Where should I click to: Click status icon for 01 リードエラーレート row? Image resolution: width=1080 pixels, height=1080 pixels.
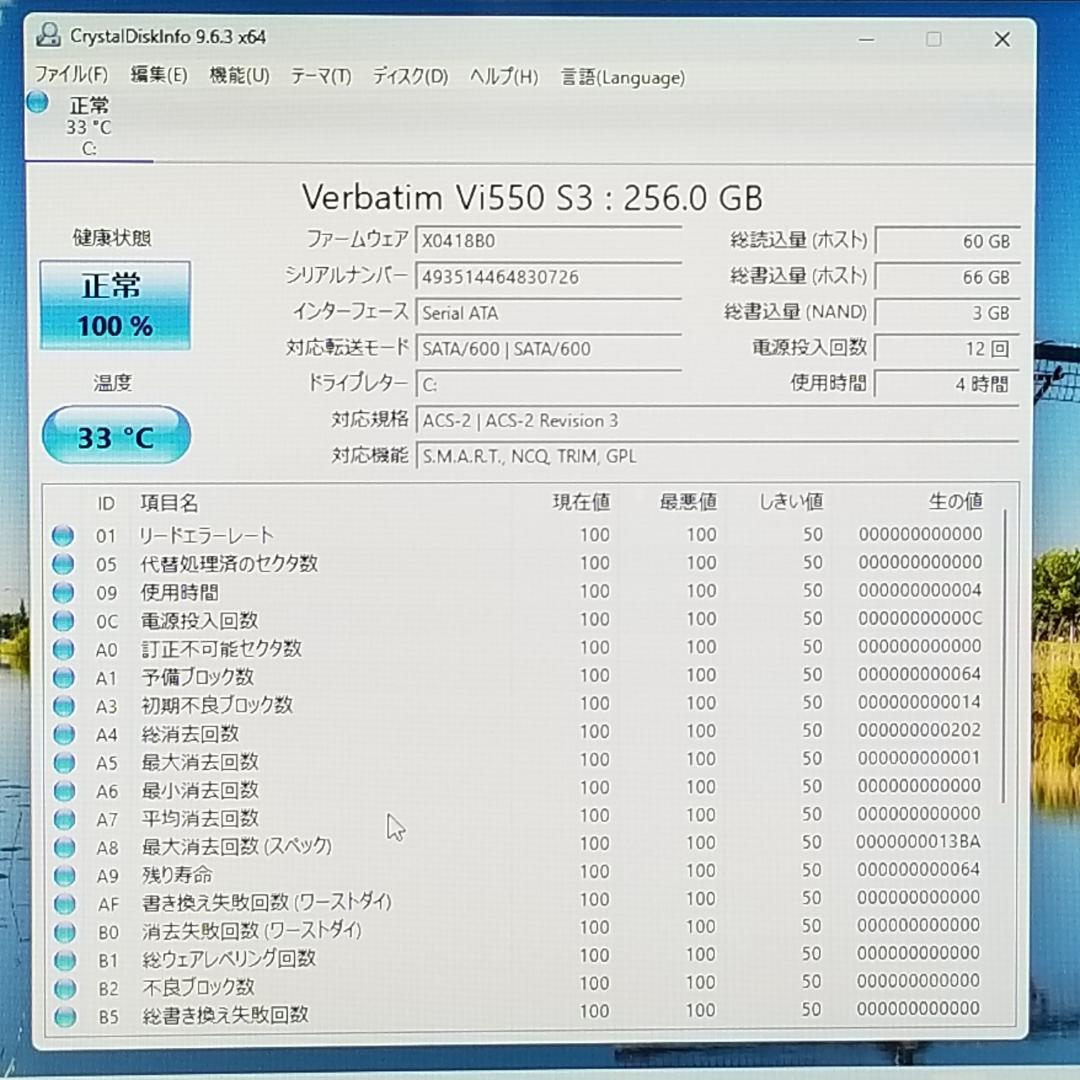pos(63,536)
